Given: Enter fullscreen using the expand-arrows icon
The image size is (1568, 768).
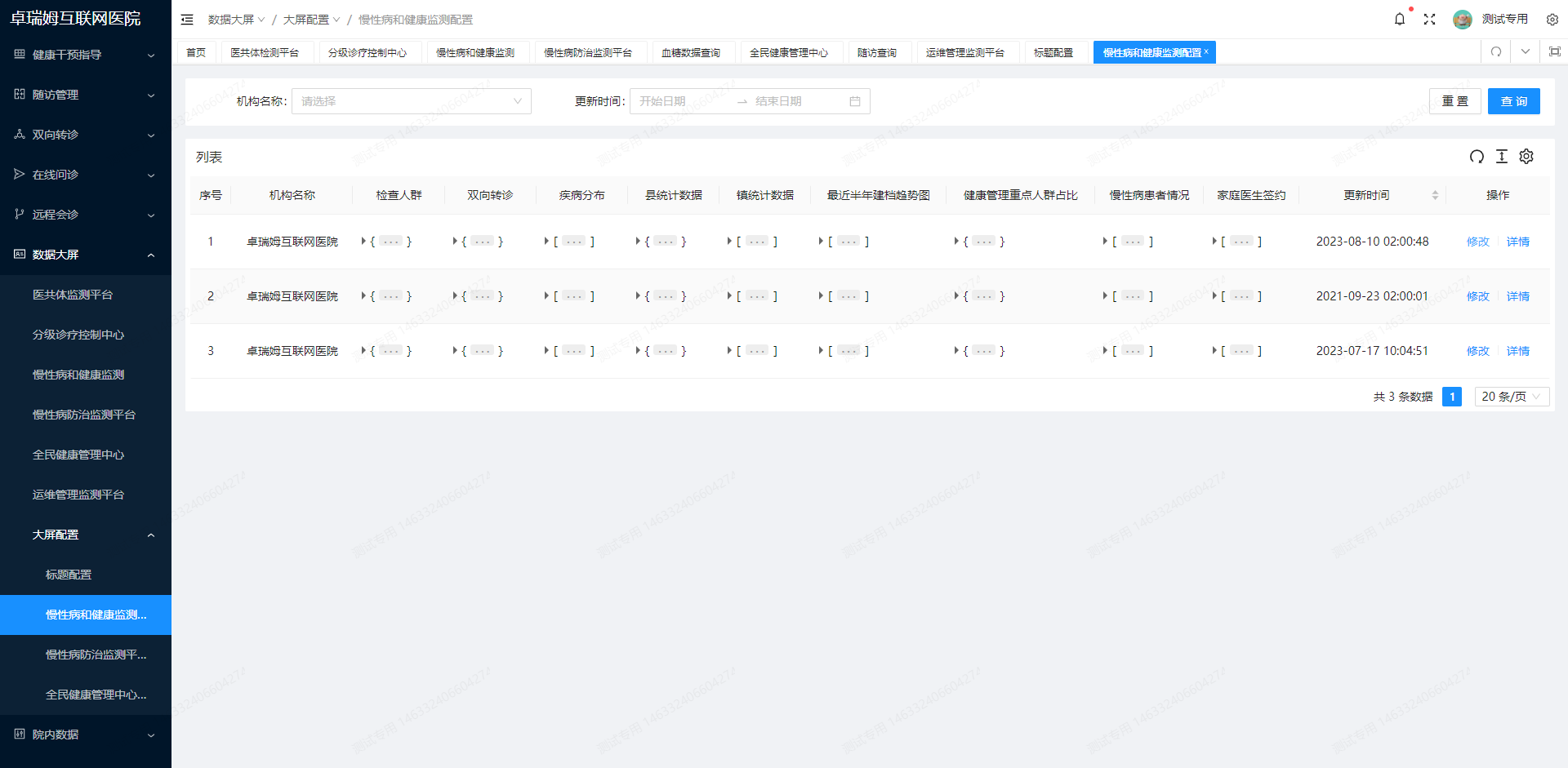Looking at the screenshot, I should 1430,19.
